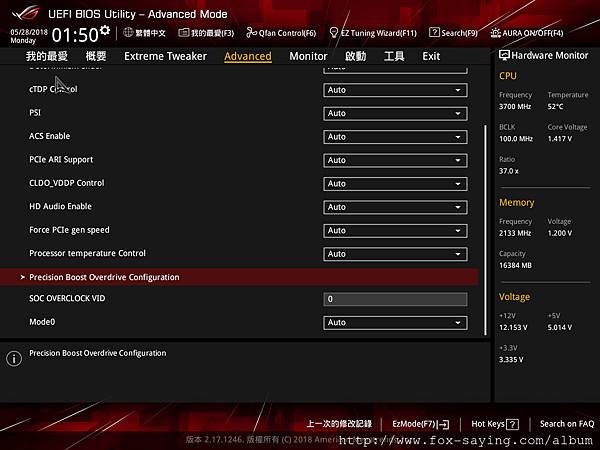Image resolution: width=600 pixels, height=450 pixels.
Task: Open the 概要 main tab
Action: (x=96, y=56)
